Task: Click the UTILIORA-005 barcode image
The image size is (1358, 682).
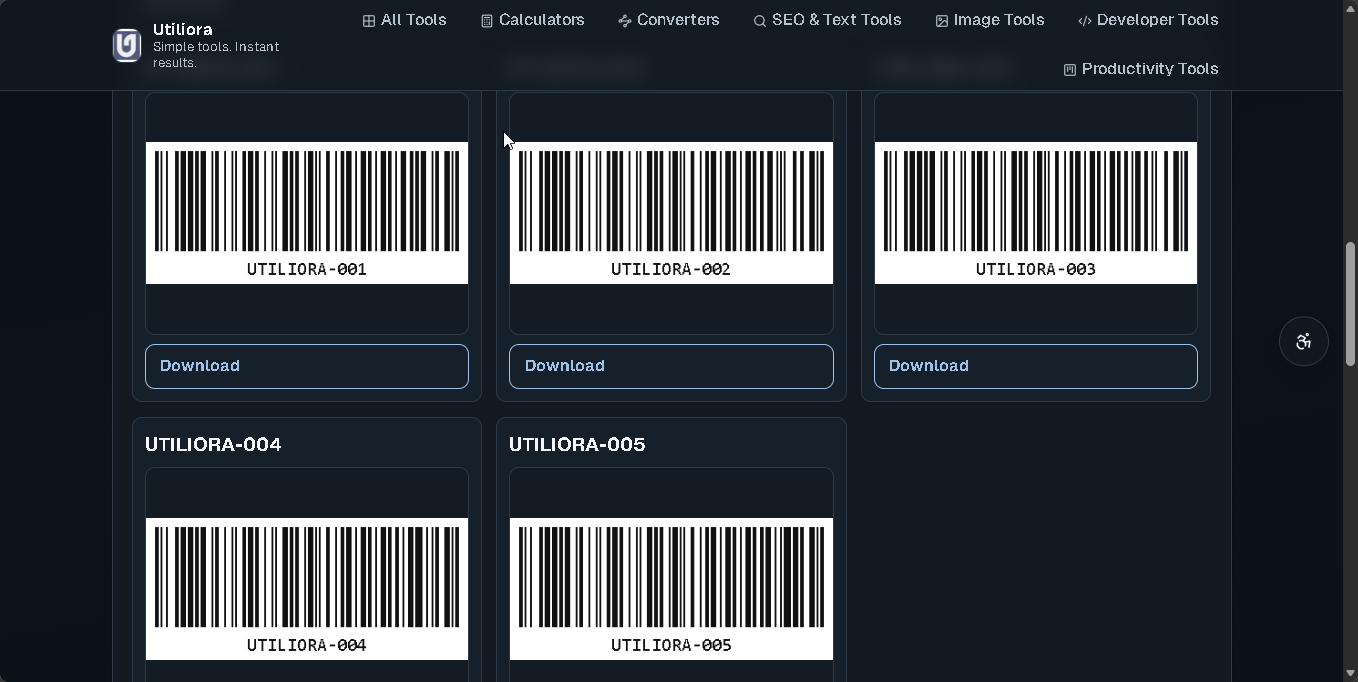Action: click(x=671, y=589)
